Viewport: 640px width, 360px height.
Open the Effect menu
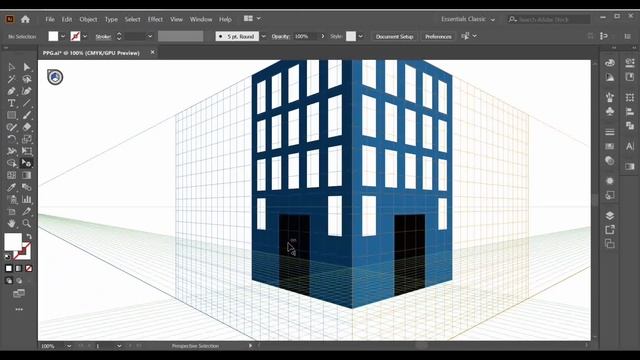155,19
